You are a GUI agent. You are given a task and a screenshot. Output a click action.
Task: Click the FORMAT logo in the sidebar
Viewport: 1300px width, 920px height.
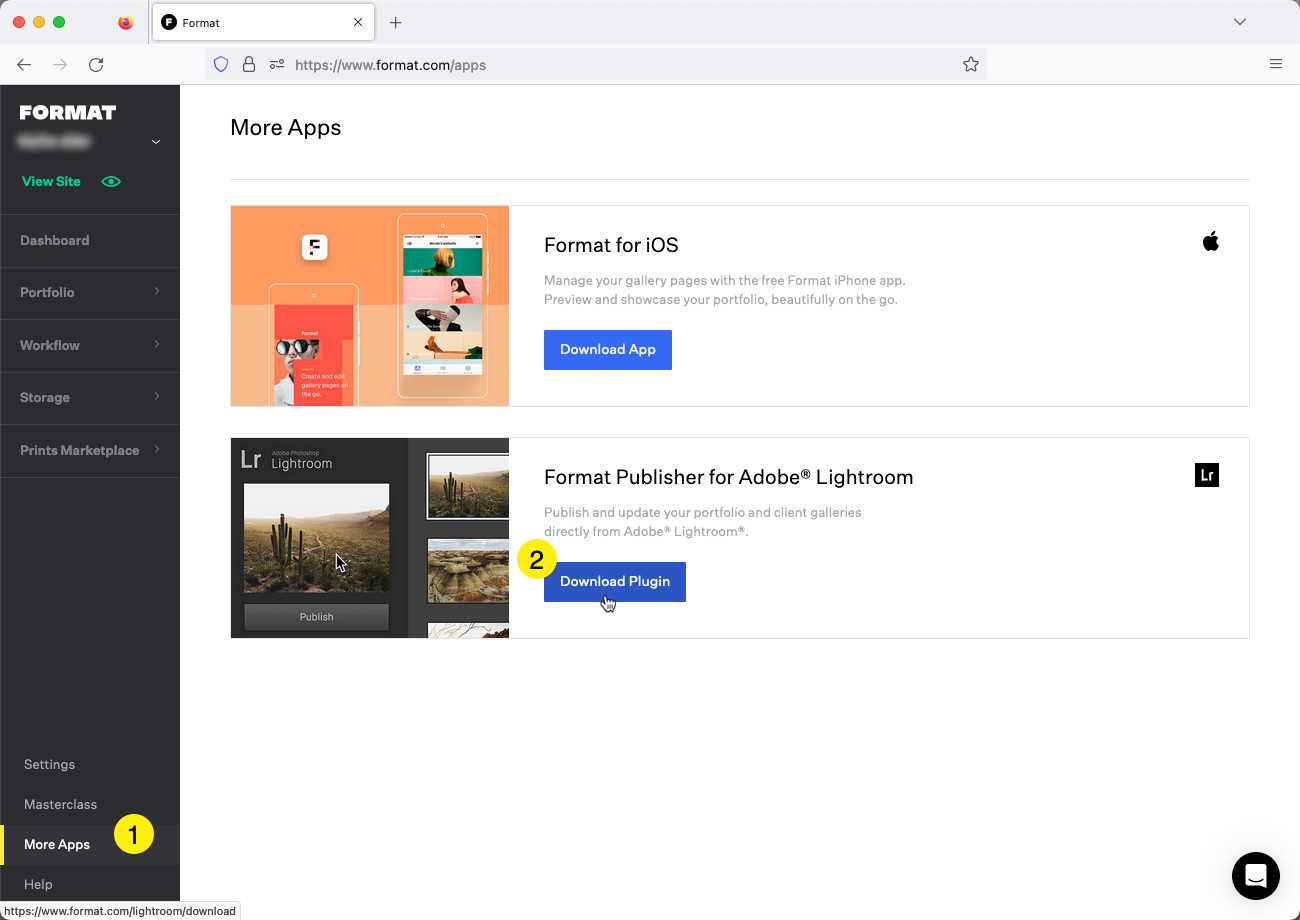pyautogui.click(x=68, y=112)
